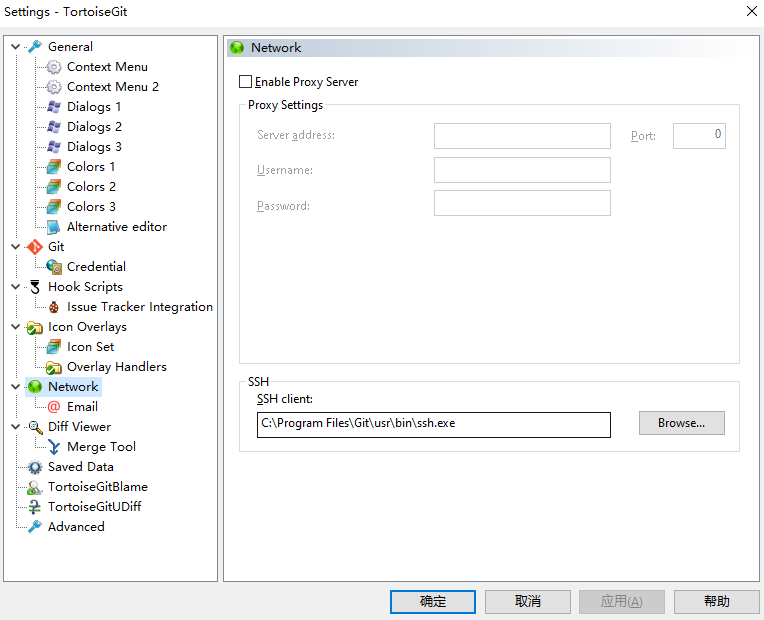Viewport: 764px width, 620px height.
Task: Click the Saved Data gear icon
Action: [x=35, y=467]
